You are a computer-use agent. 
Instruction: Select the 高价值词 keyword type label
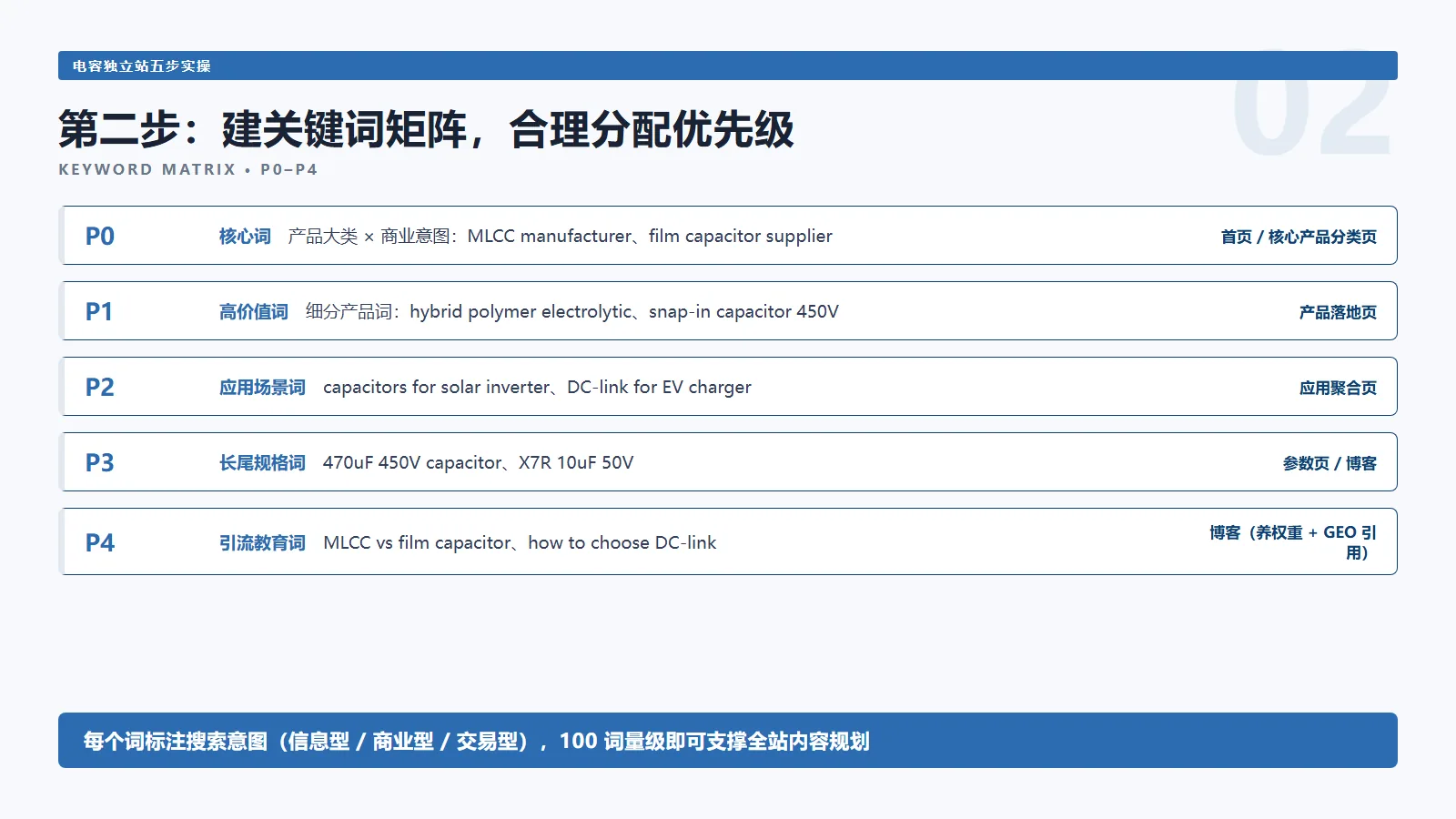coord(253,312)
